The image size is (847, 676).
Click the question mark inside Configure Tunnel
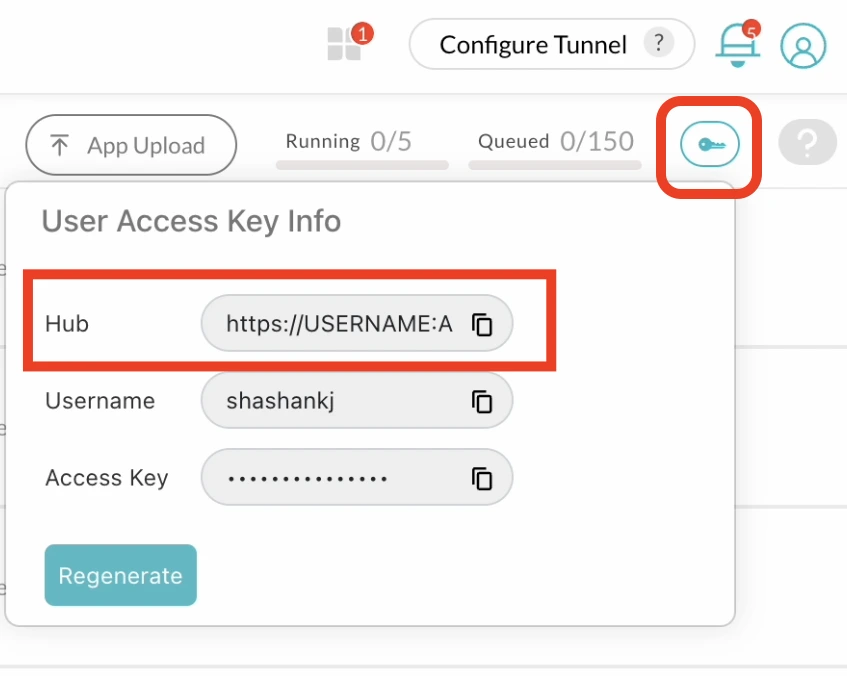(x=657, y=44)
